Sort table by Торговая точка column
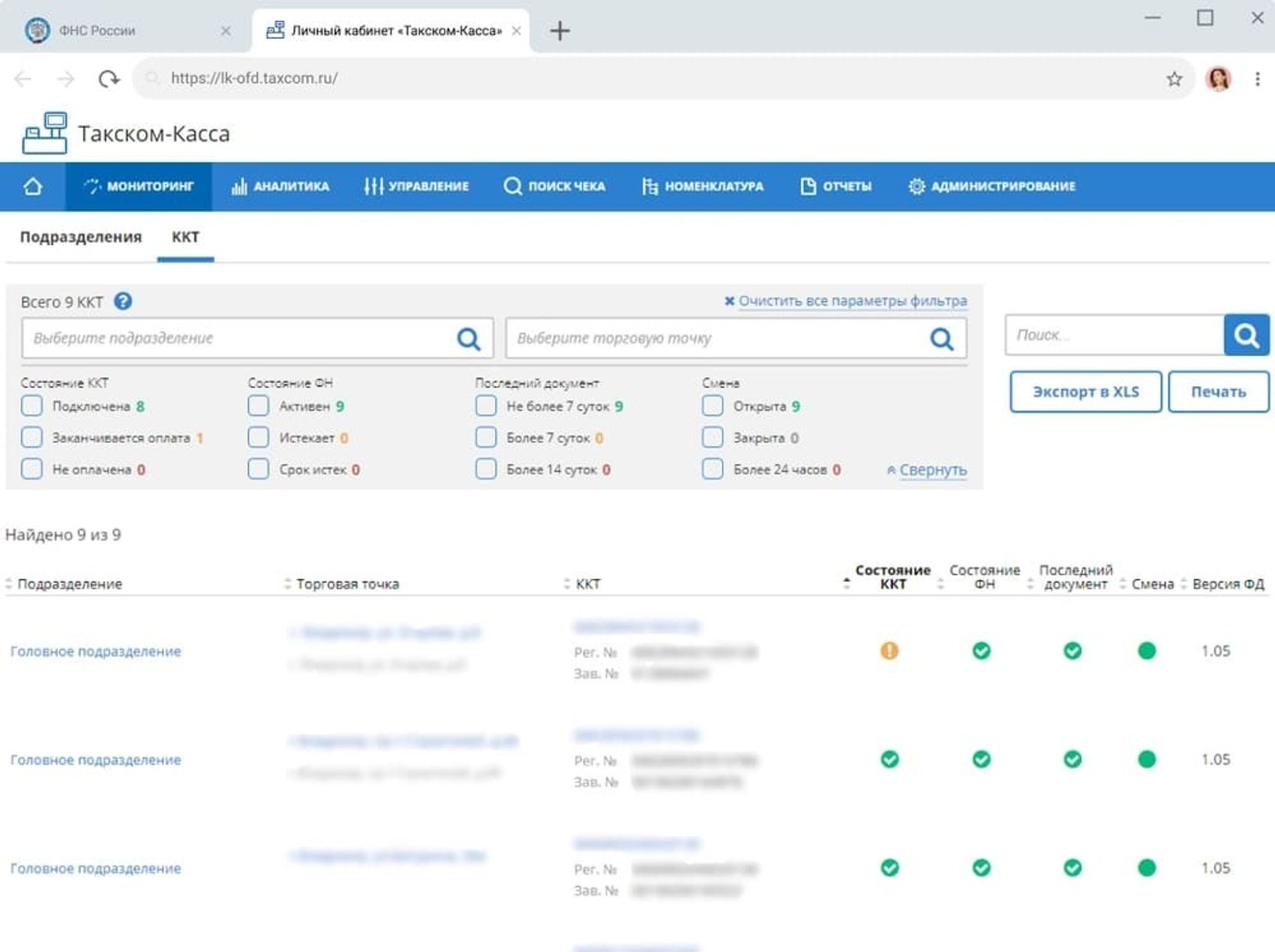The image size is (1275, 952). coord(347,583)
